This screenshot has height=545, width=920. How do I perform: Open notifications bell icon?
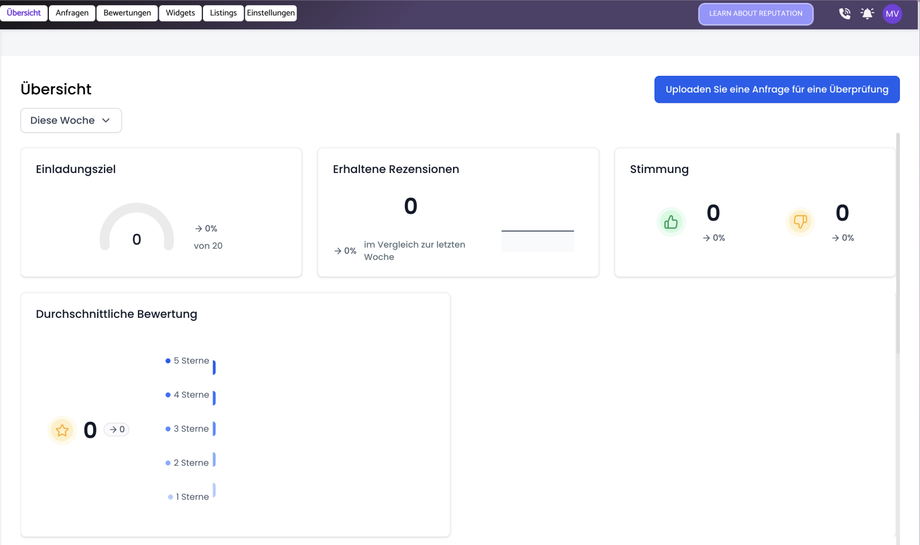pos(867,13)
